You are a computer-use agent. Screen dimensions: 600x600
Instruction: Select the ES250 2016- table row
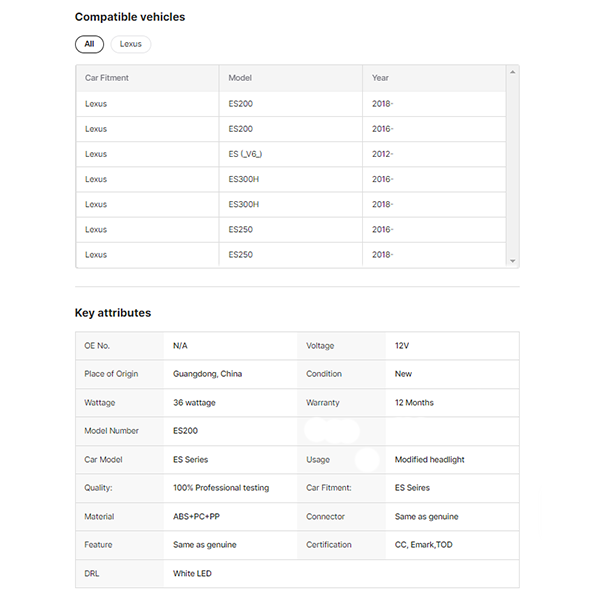[x=290, y=229]
